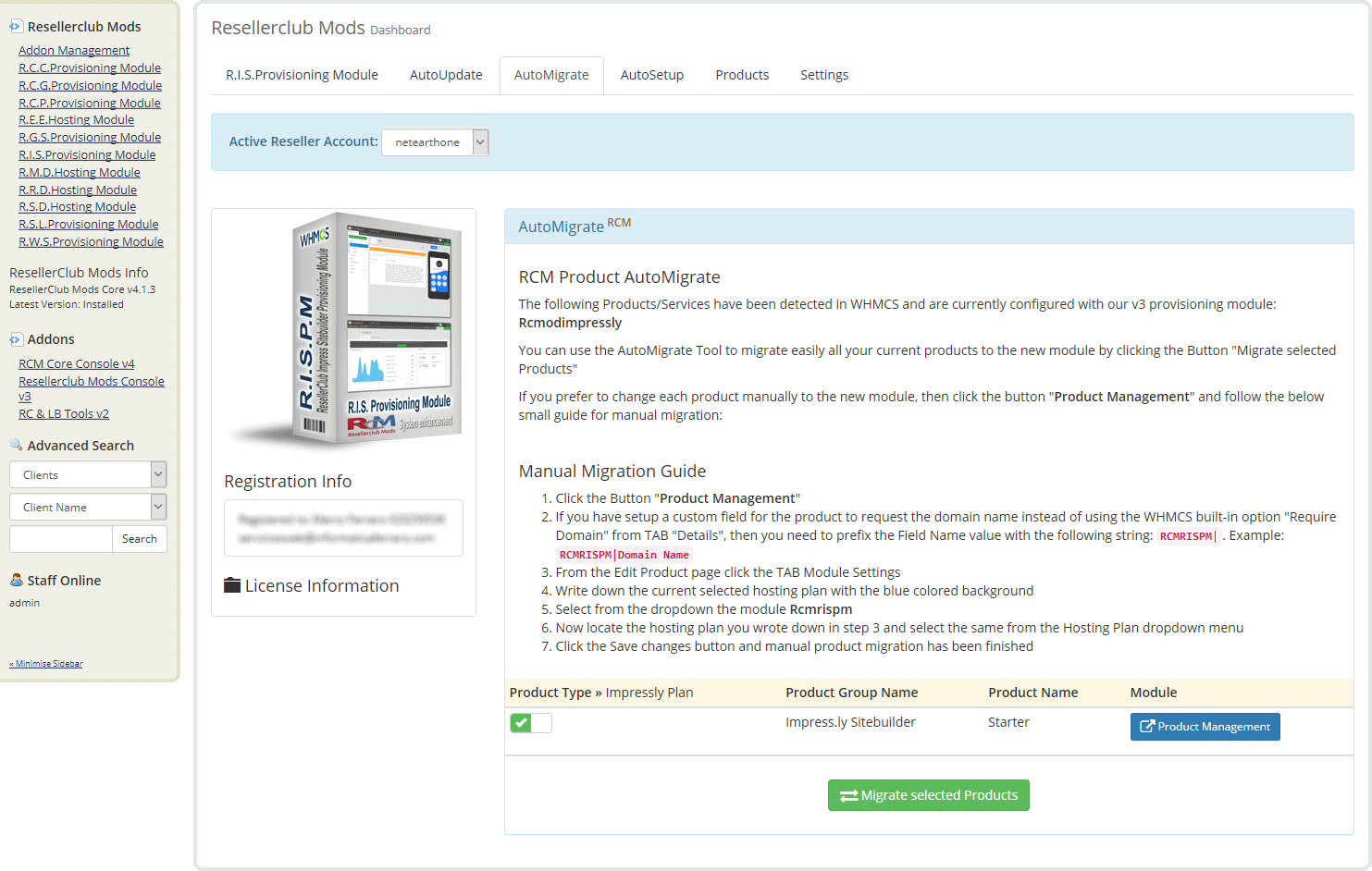Go to the Settings tab

point(824,75)
